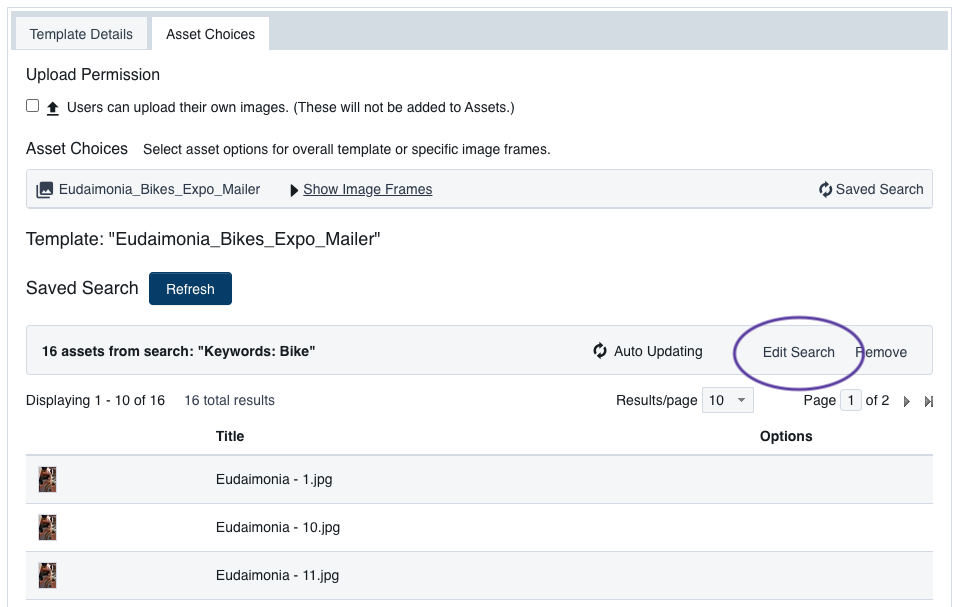The image size is (966, 607).
Task: Click the 16 total results link
Action: click(x=229, y=401)
